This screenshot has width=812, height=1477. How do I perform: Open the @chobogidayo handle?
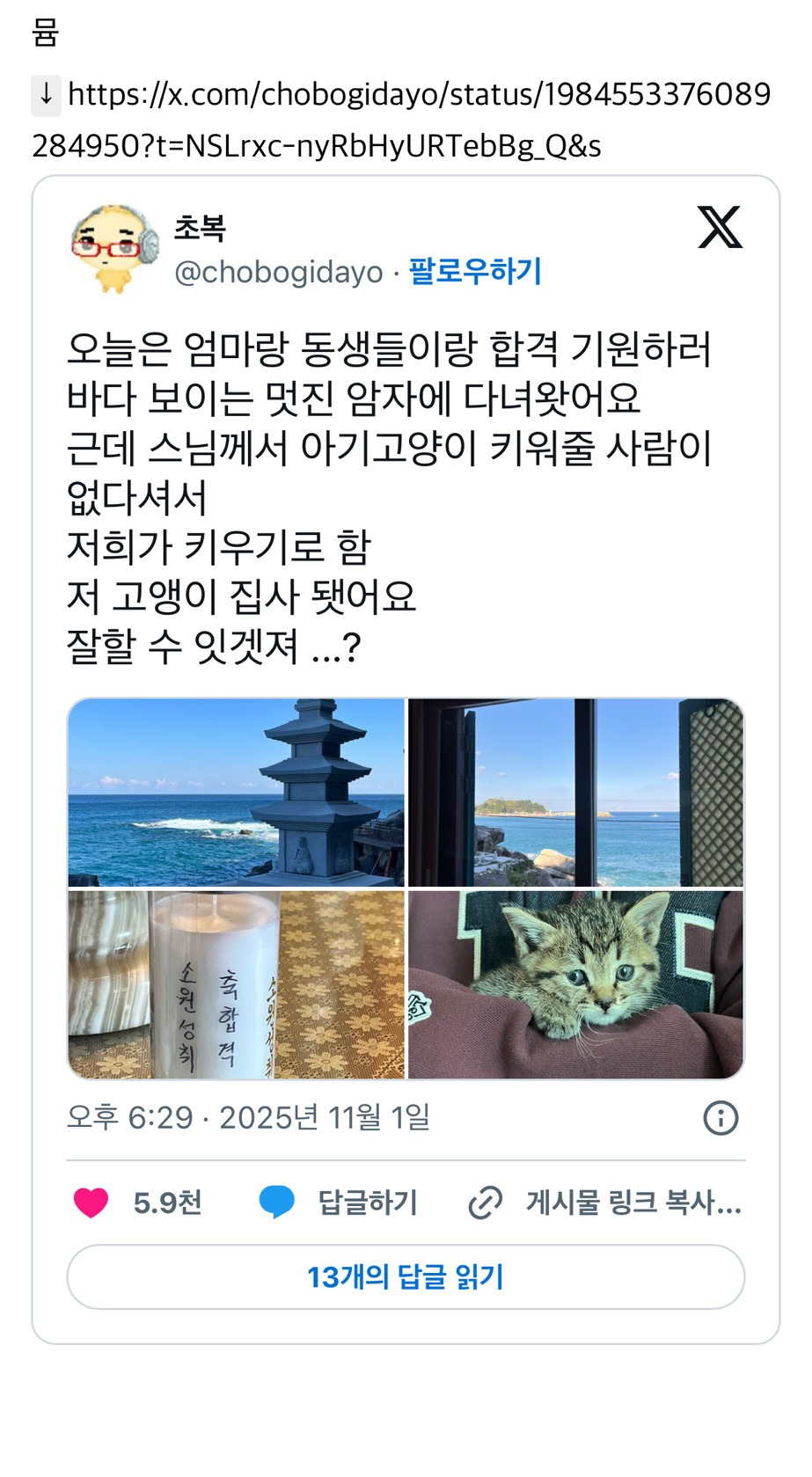(x=279, y=273)
